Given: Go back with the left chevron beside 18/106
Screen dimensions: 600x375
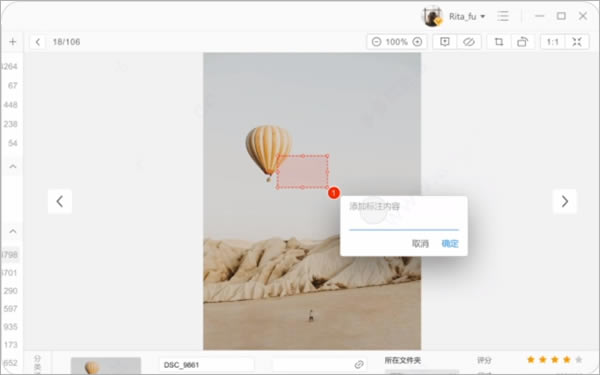Looking at the screenshot, I should (38, 42).
